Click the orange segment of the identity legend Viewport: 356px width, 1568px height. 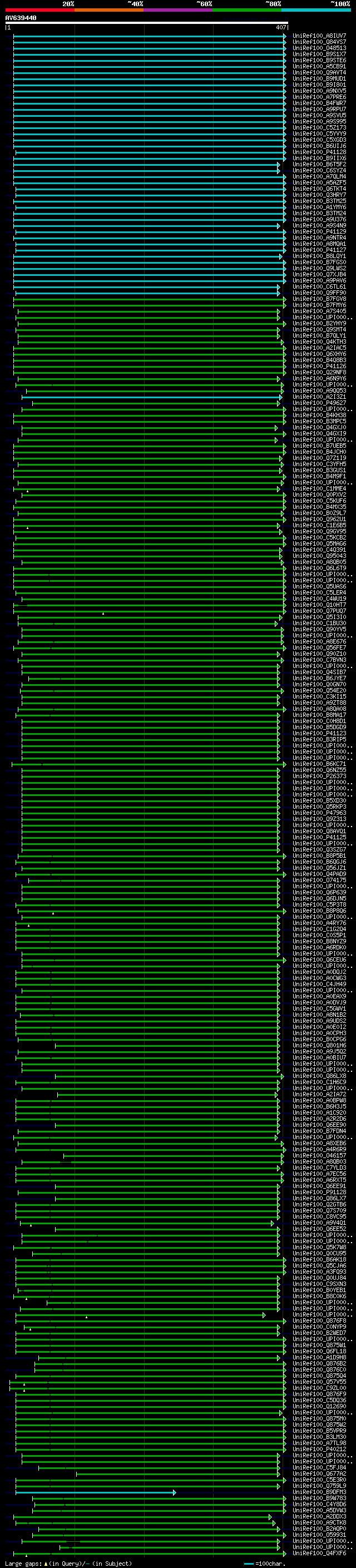(109, 10)
